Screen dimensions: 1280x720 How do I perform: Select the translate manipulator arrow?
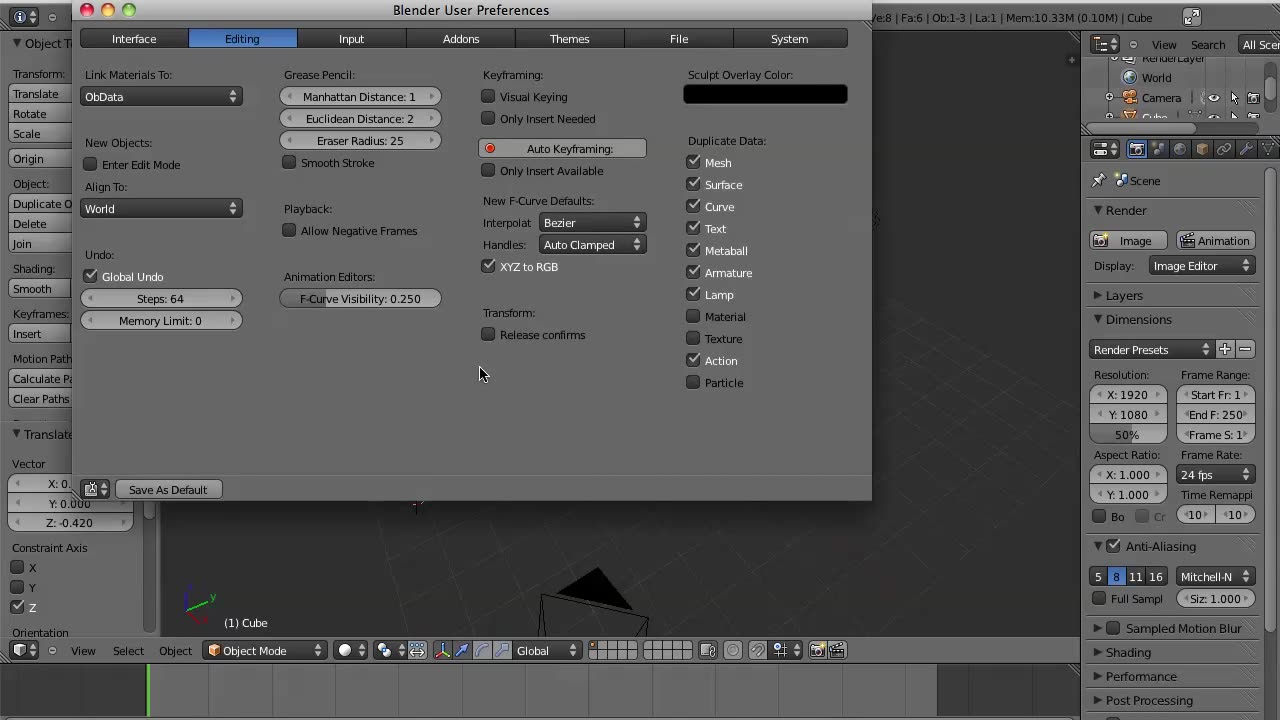click(x=461, y=650)
